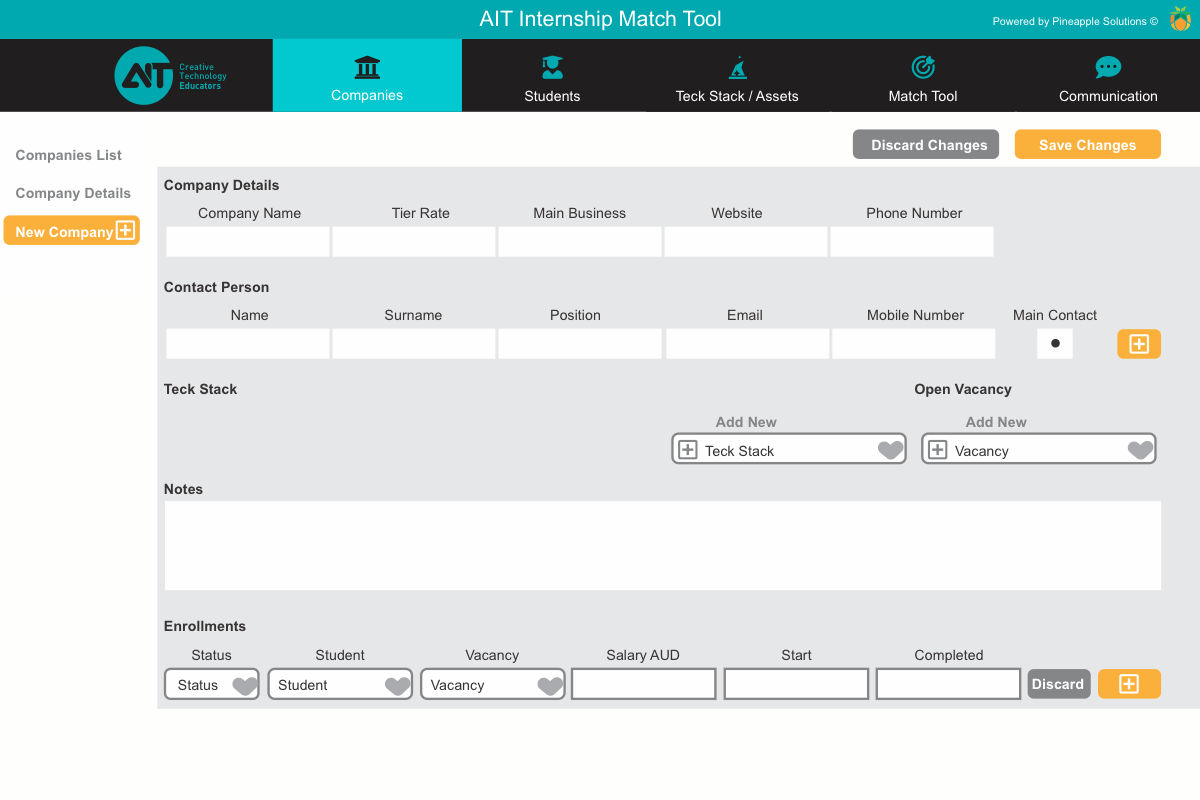The image size is (1200, 800).
Task: Click the microscope Teck Stack icon
Action: click(x=737, y=68)
